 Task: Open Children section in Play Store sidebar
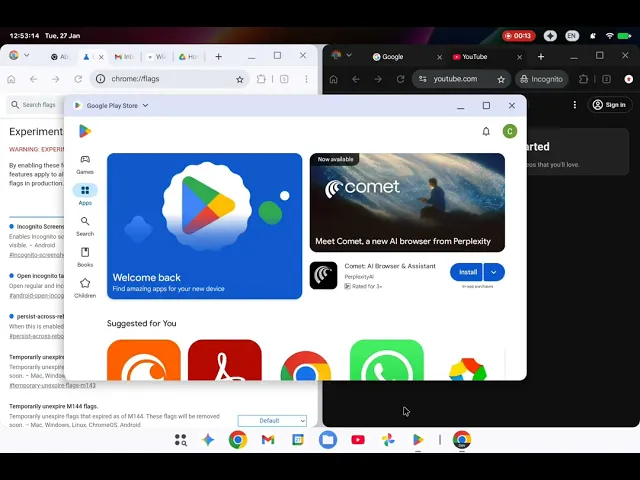click(x=85, y=288)
